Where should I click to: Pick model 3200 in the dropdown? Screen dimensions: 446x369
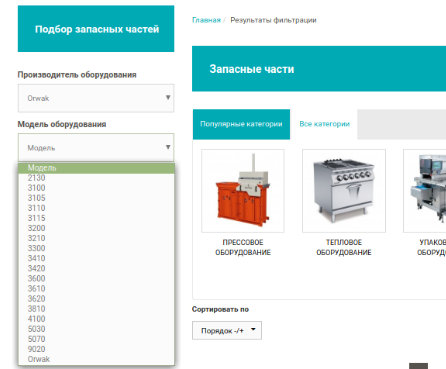tap(96, 228)
